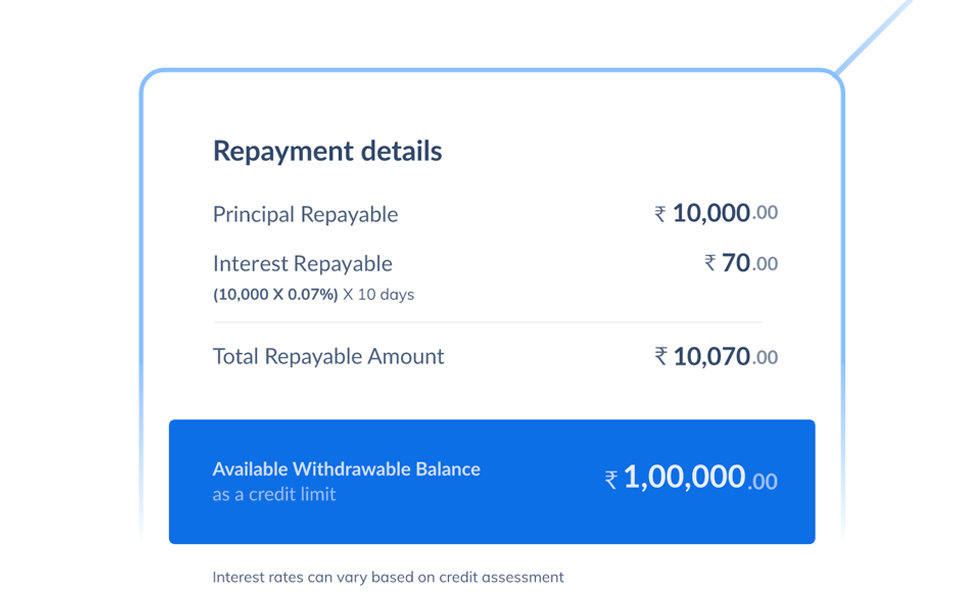Image resolution: width=975 pixels, height=610 pixels.
Task: Click the interest amount 70.00
Action: point(750,263)
